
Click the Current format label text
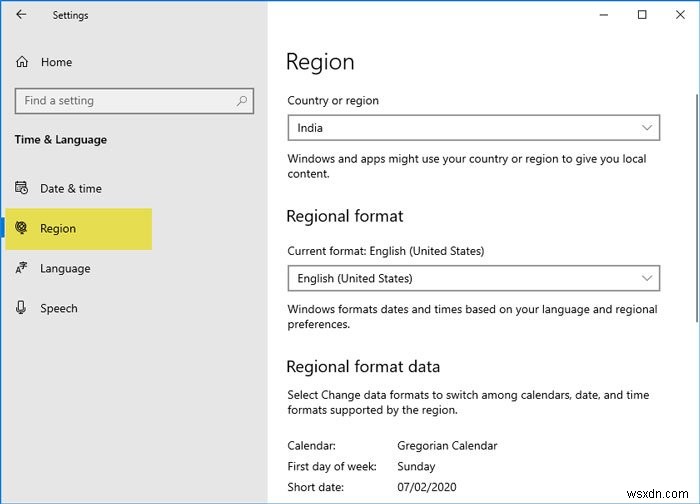coord(386,251)
